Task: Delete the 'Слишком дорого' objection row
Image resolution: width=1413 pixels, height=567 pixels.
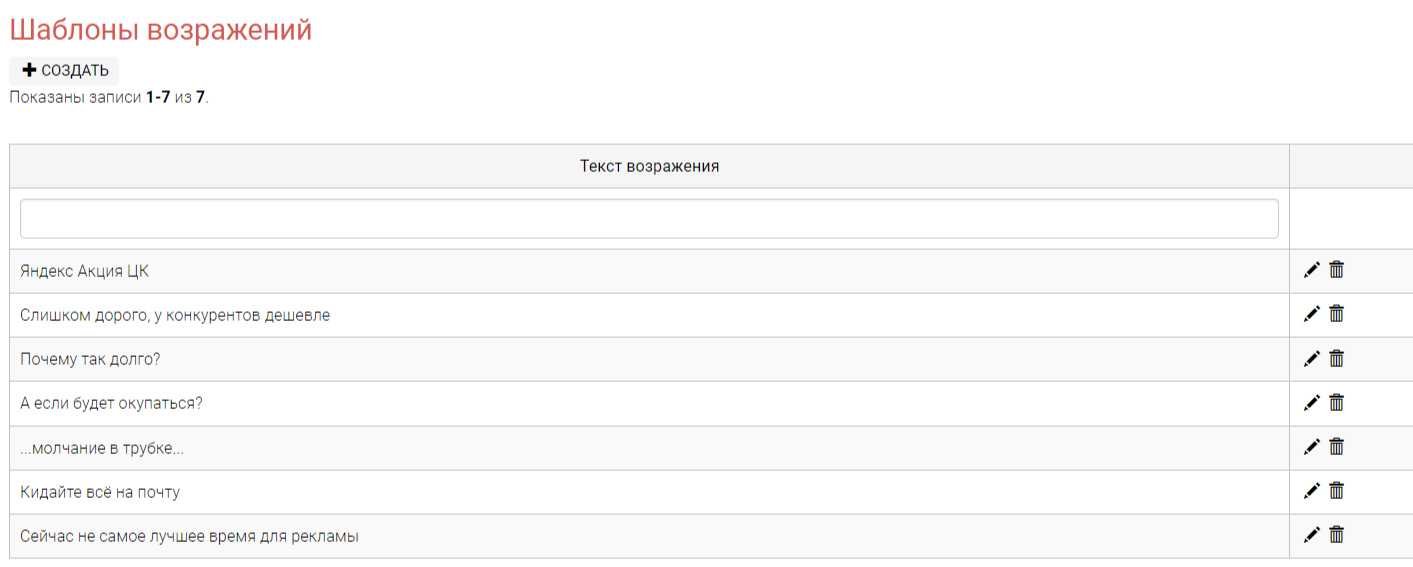Action: [x=1337, y=314]
